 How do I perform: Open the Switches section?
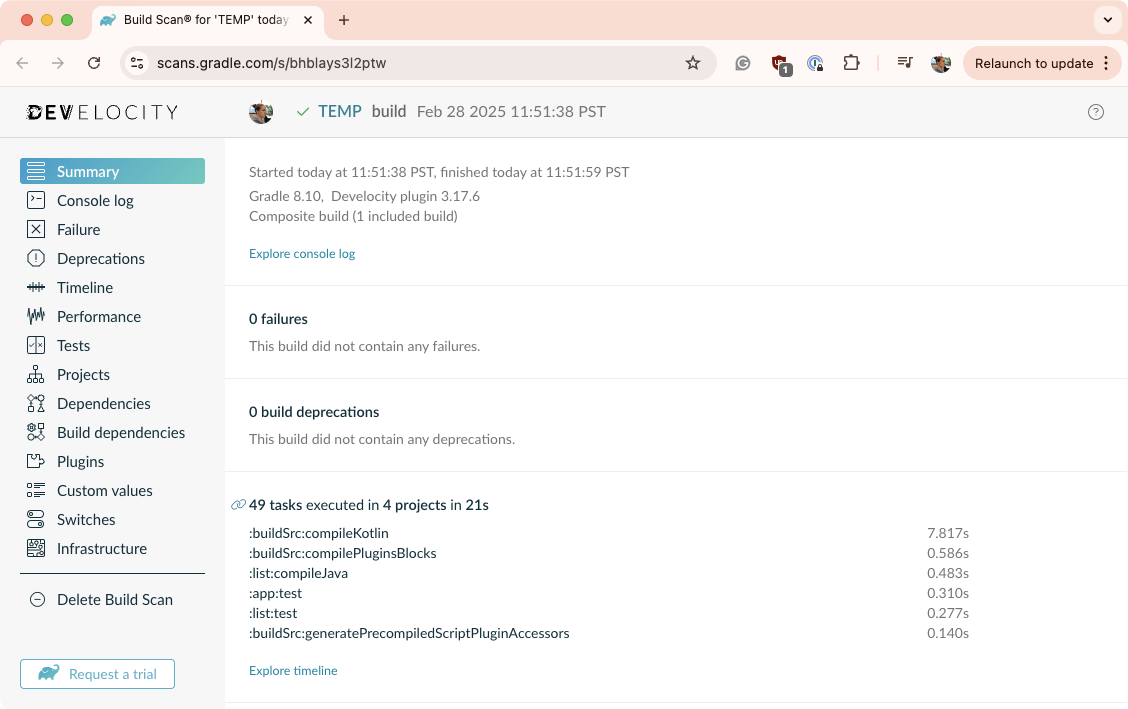86,520
